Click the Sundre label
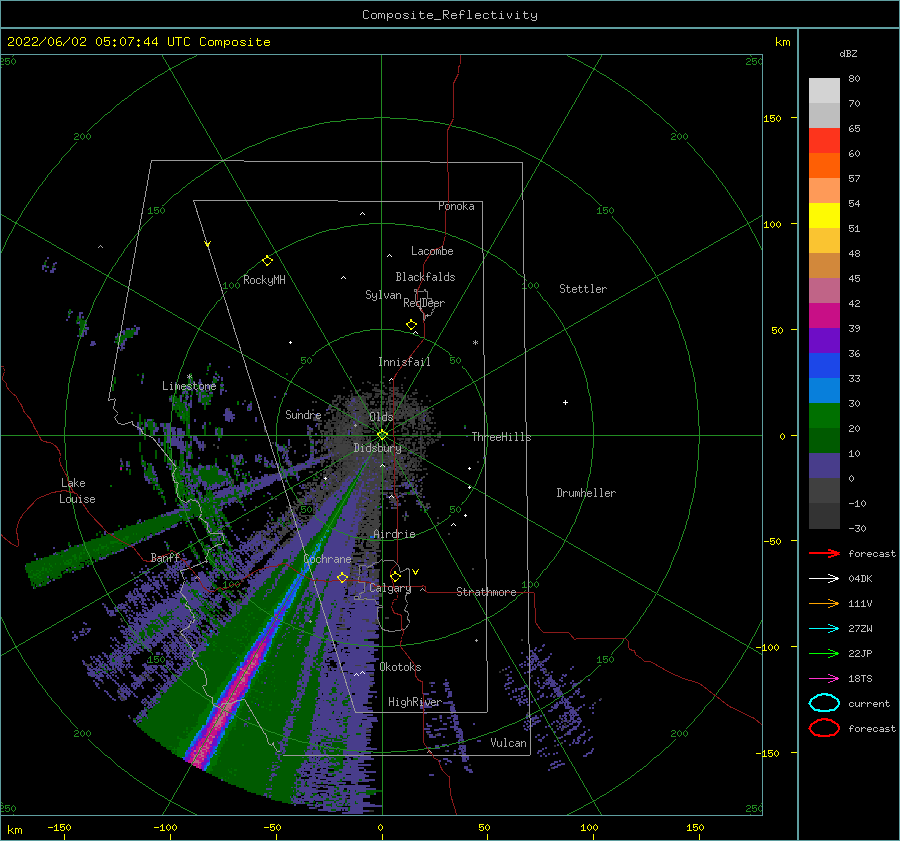This screenshot has height=841, width=900. pyautogui.click(x=303, y=414)
